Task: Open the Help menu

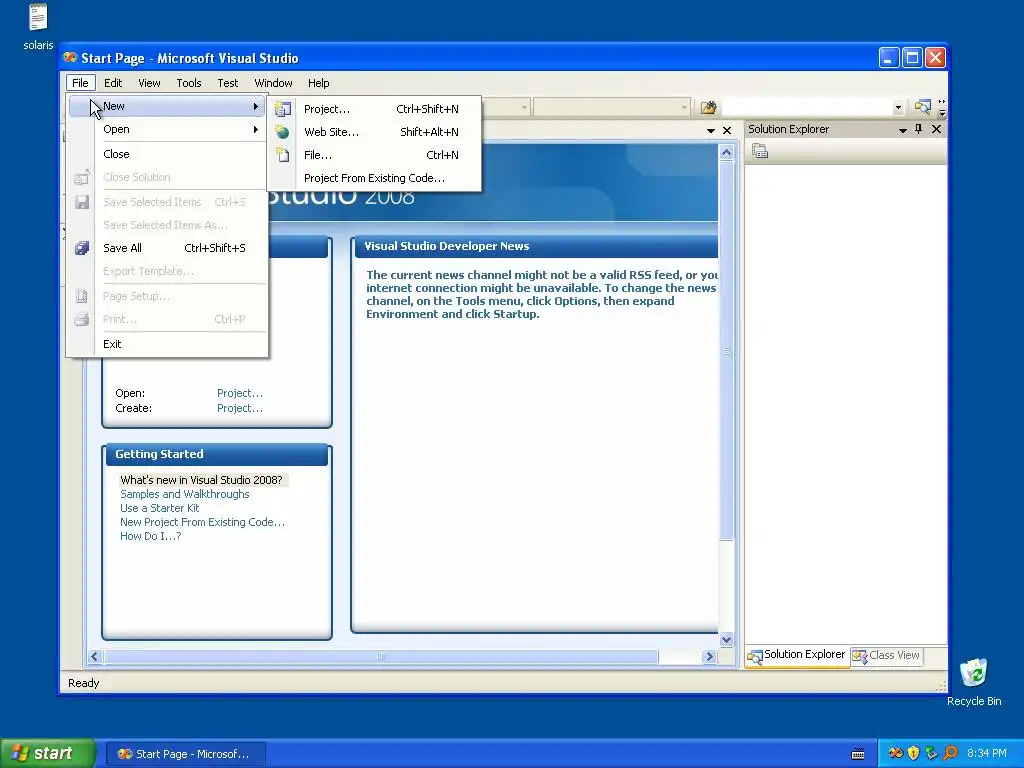Action: coord(319,83)
